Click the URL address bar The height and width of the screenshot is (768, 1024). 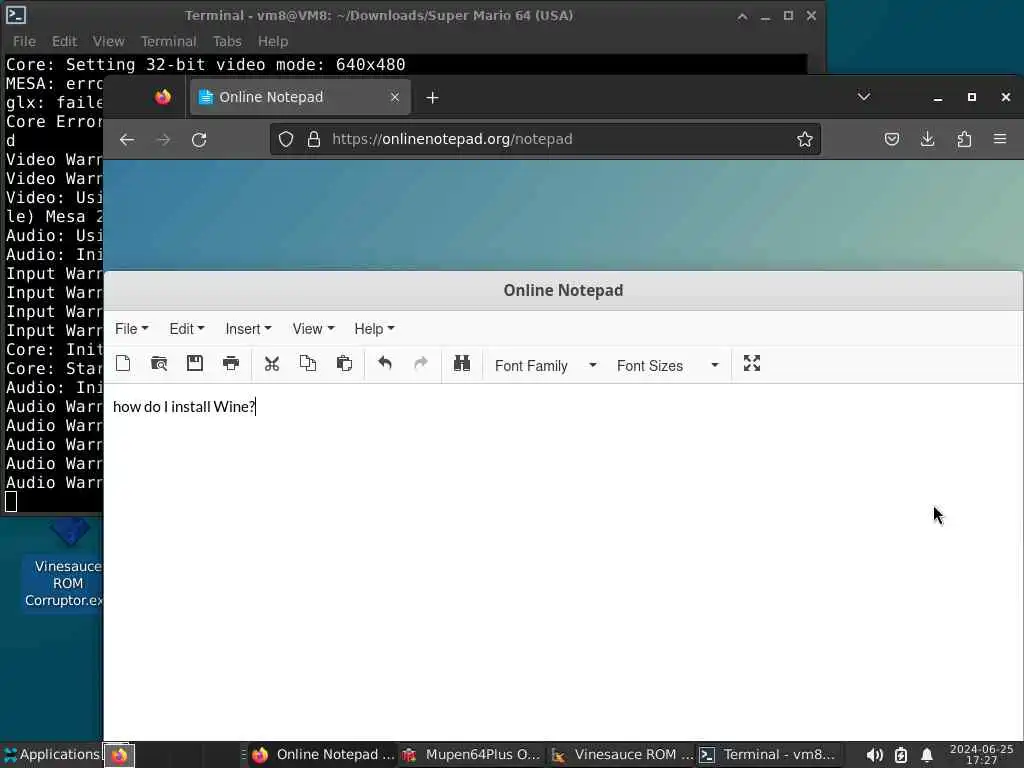[x=545, y=139]
